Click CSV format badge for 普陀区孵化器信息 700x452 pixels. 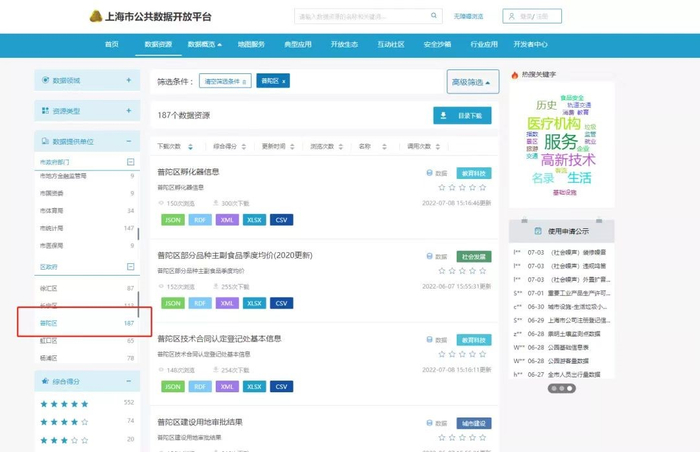tap(282, 220)
